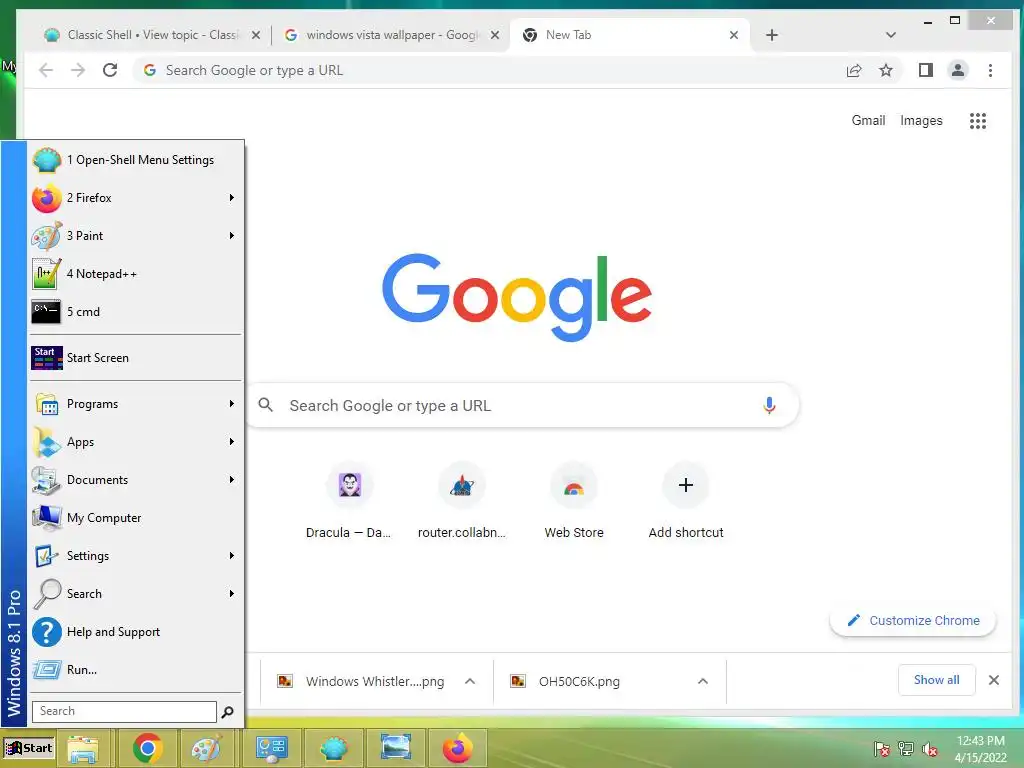
Task: Toggle the Chrome side panel
Action: tap(926, 71)
